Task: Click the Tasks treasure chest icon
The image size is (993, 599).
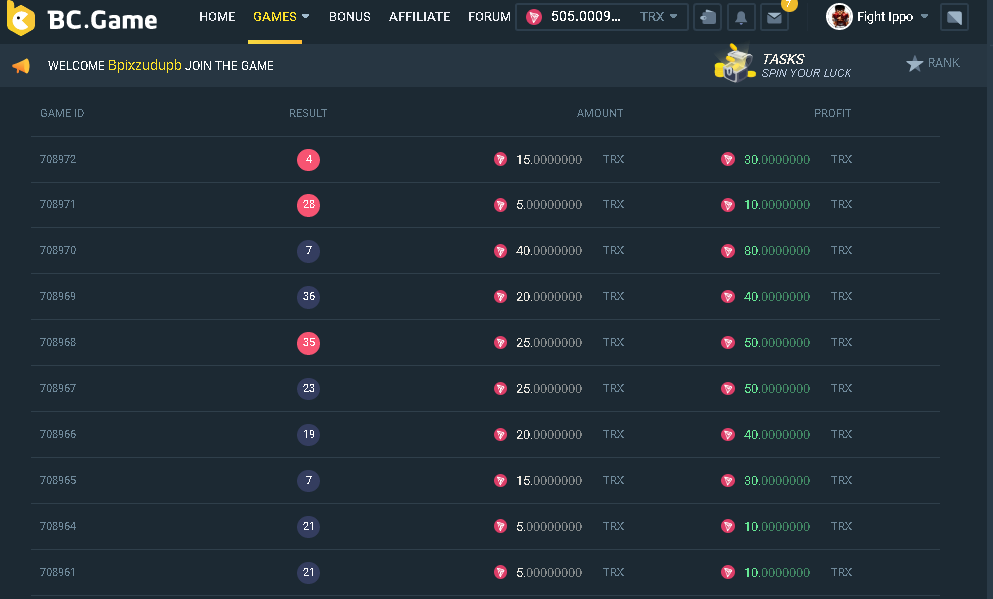Action: 734,63
